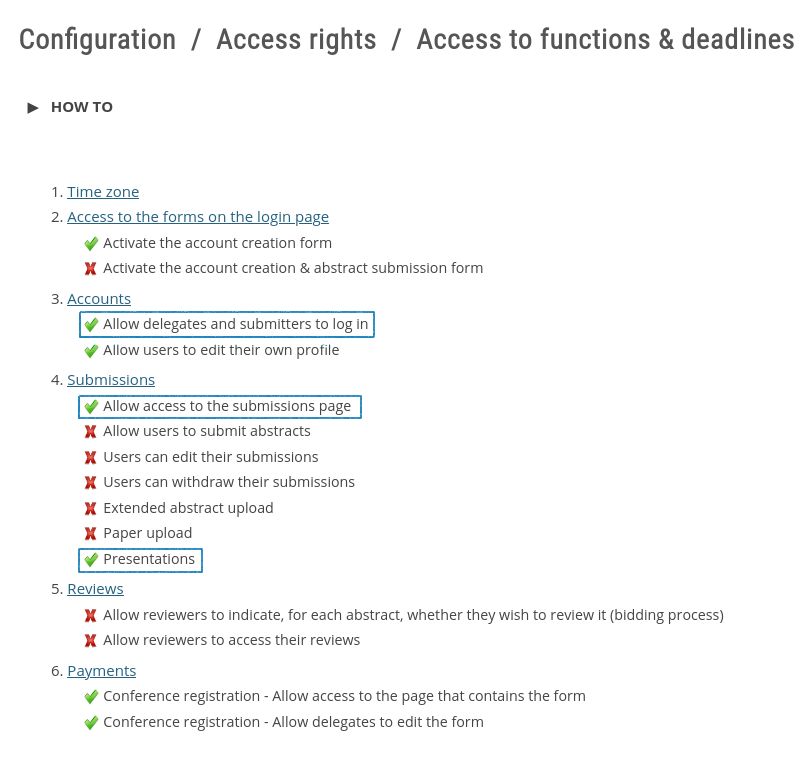Click the 'HOW TO' heading text
Screen dimensions: 811x759
tap(82, 107)
